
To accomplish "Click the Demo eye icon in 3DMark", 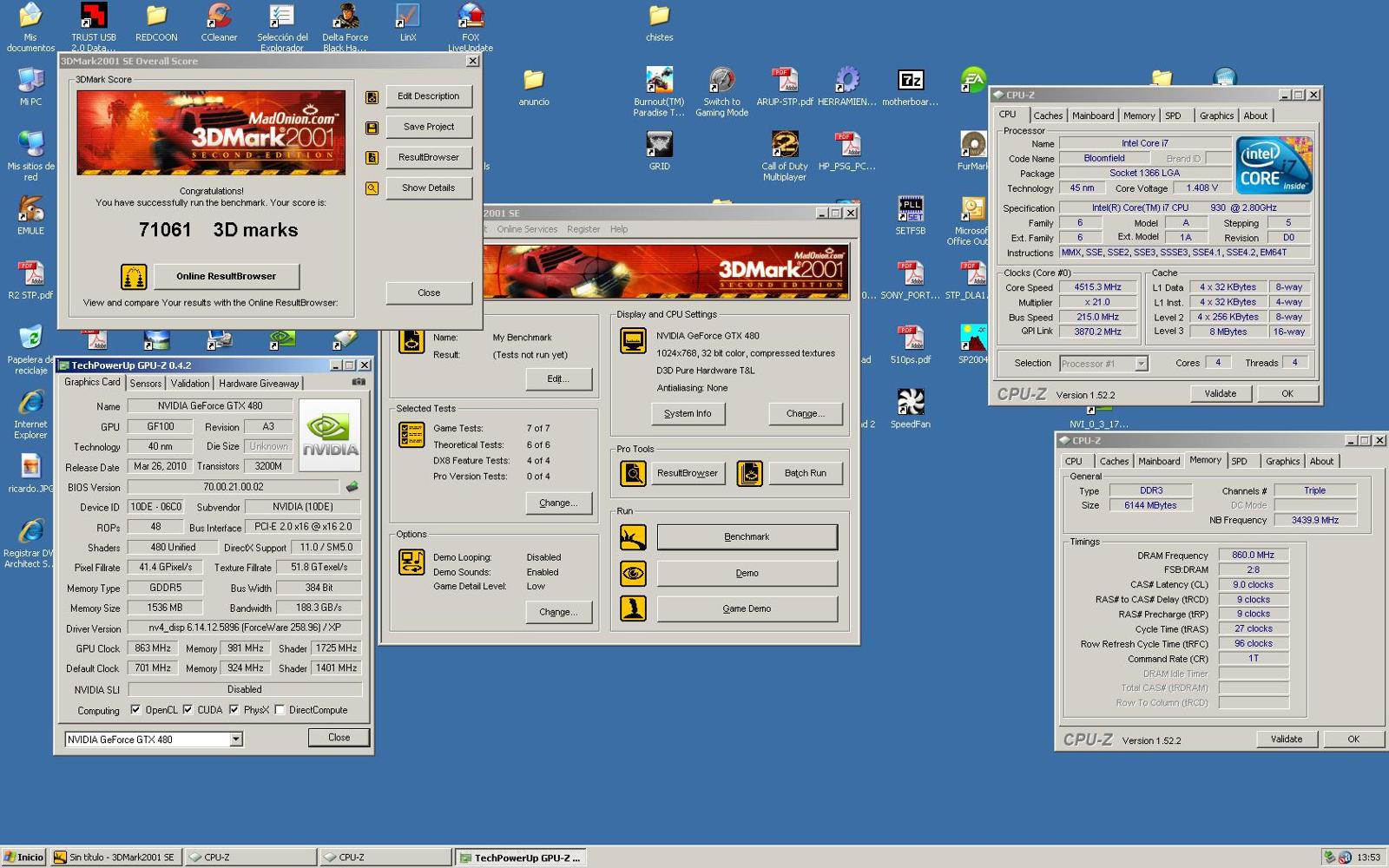I will pos(633,574).
